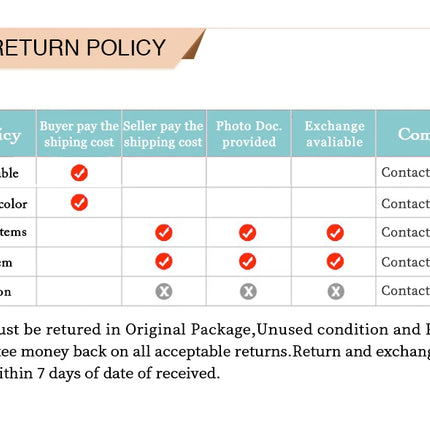Click the gray X under Seller pay the shipping cost
430x430 pixels.
164,291
